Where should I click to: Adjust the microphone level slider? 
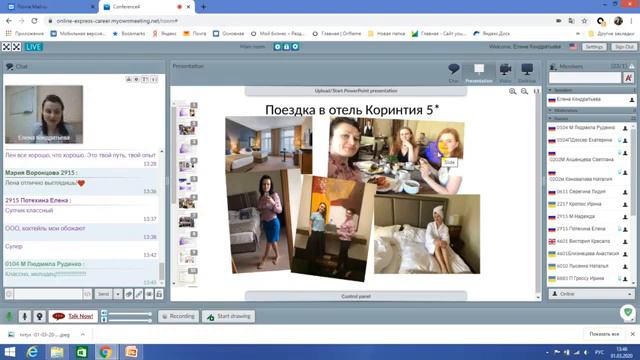click(129, 320)
